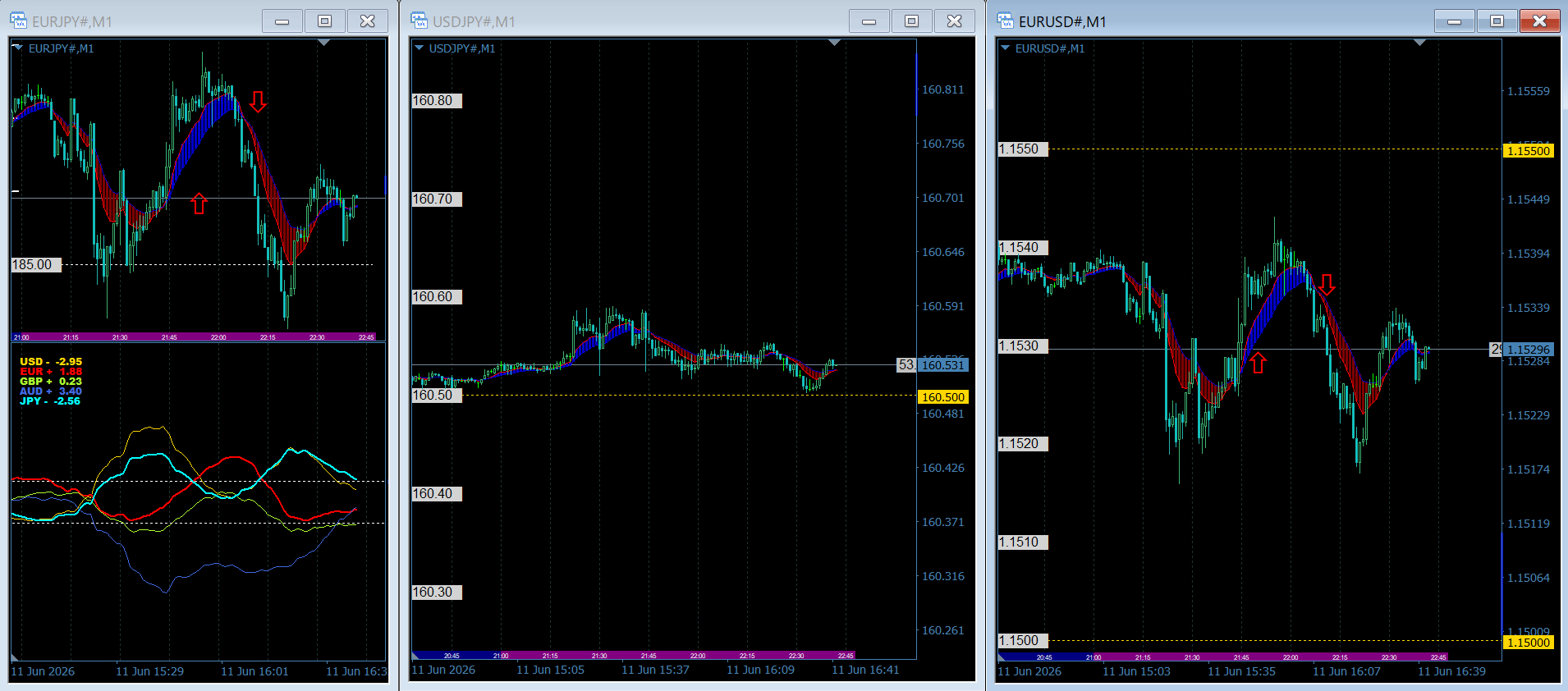This screenshot has width=1568, height=691.
Task: Click the AUD + 3.40 strength reading
Action: [51, 391]
